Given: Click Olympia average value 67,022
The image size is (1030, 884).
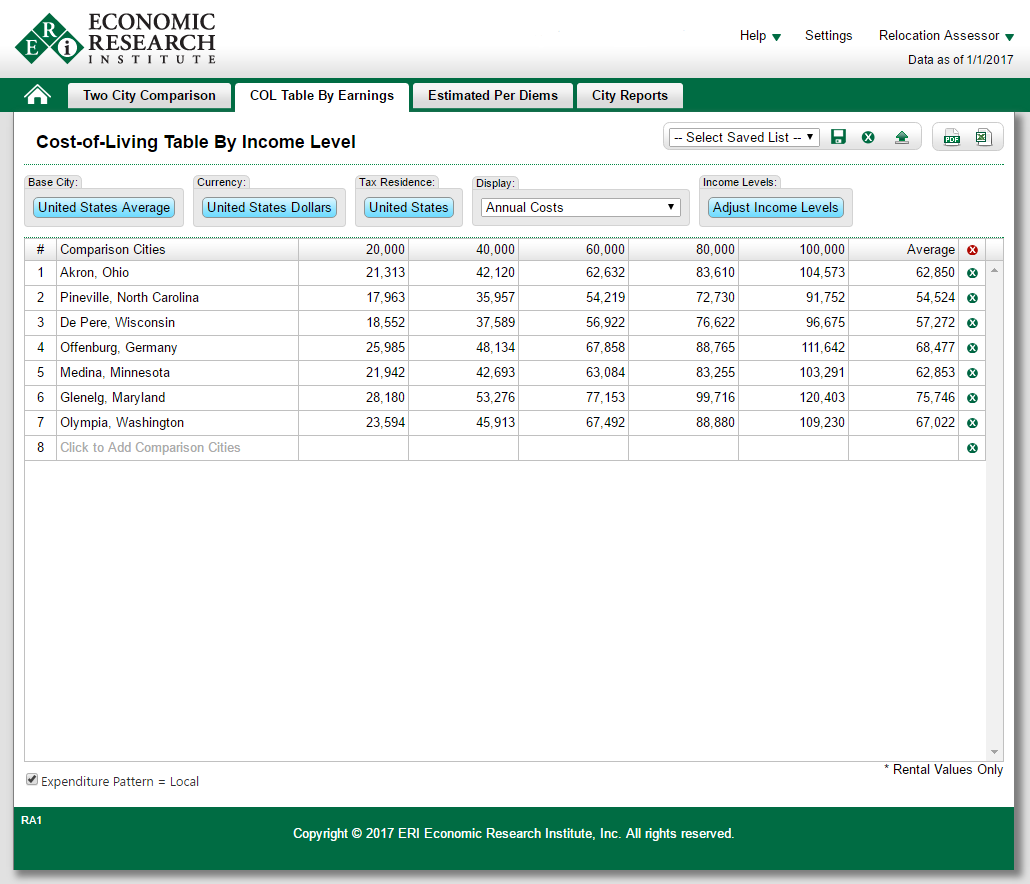Looking at the screenshot, I should click(935, 423).
